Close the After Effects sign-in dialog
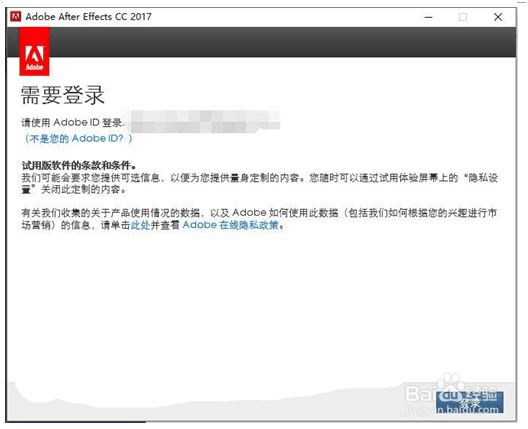The image size is (528, 429). tap(498, 17)
